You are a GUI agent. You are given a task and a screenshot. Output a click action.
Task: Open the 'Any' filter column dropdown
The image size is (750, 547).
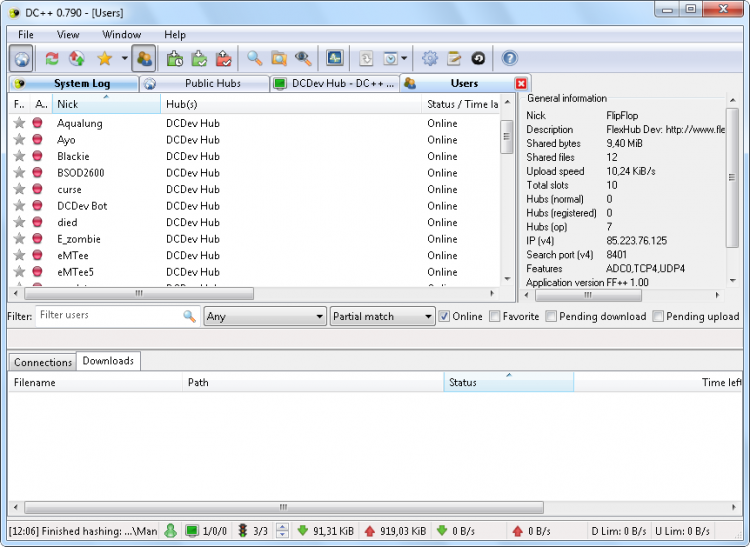[265, 316]
